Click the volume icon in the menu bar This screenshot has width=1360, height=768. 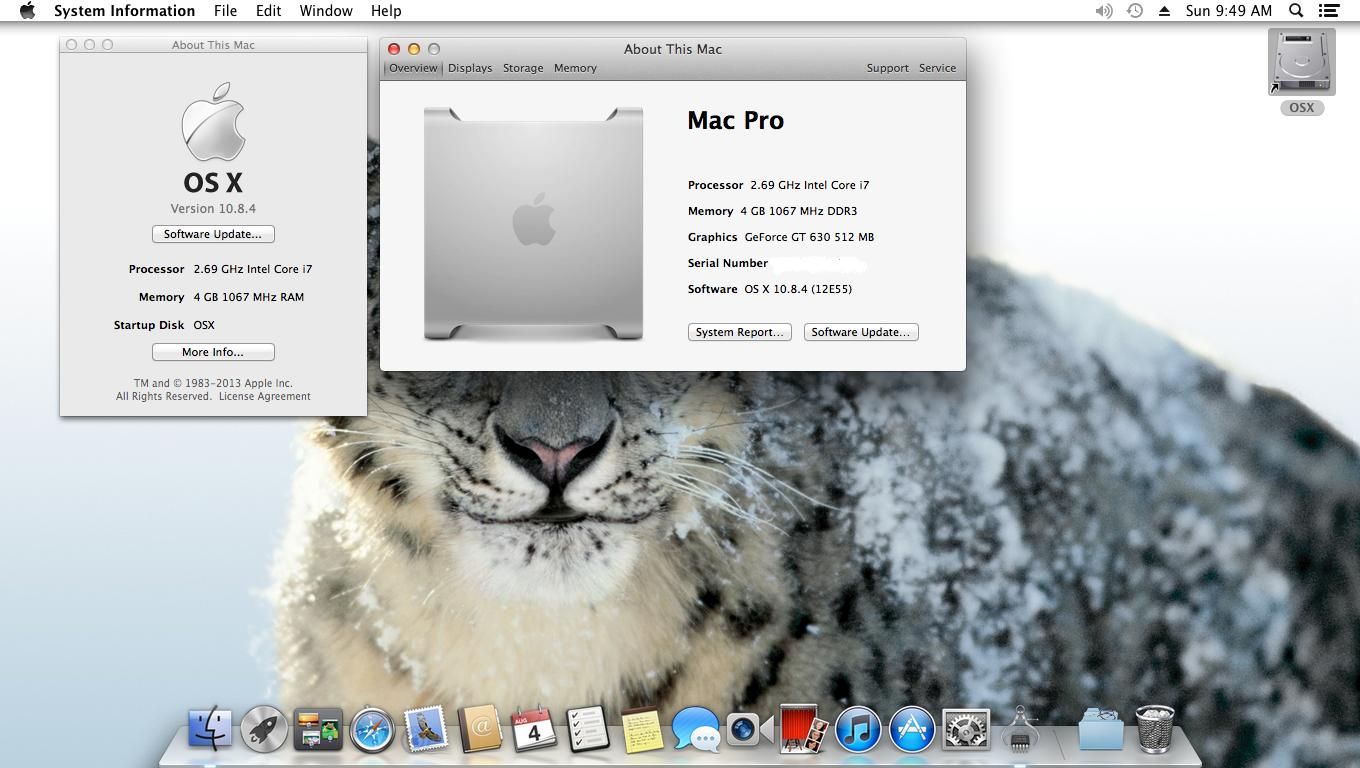(1104, 11)
